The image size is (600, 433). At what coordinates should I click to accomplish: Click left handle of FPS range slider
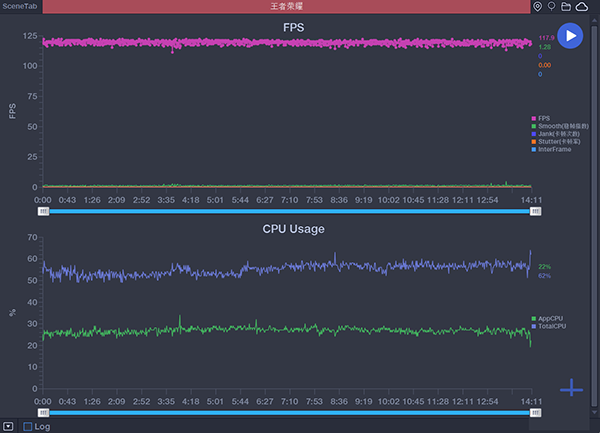[43, 211]
